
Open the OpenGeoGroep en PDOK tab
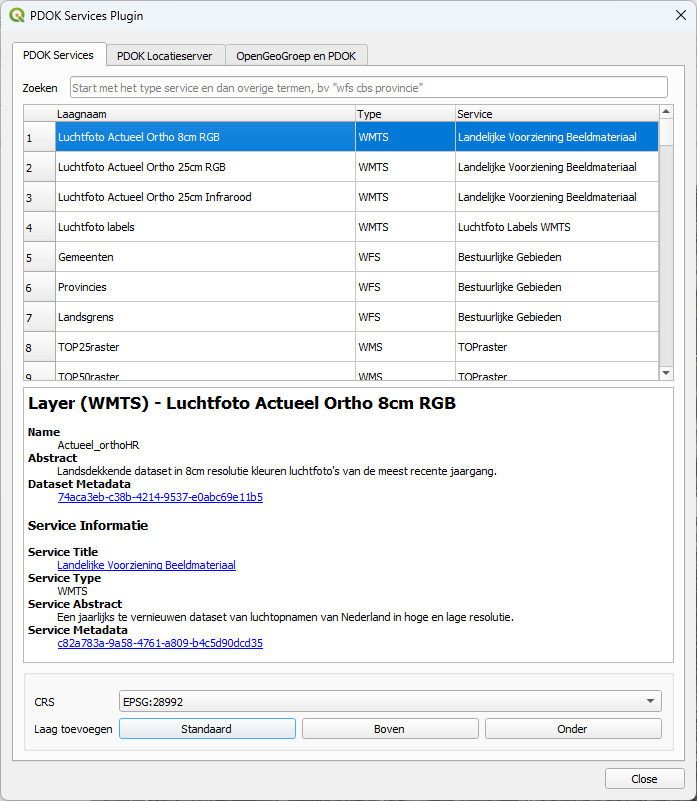tap(296, 56)
